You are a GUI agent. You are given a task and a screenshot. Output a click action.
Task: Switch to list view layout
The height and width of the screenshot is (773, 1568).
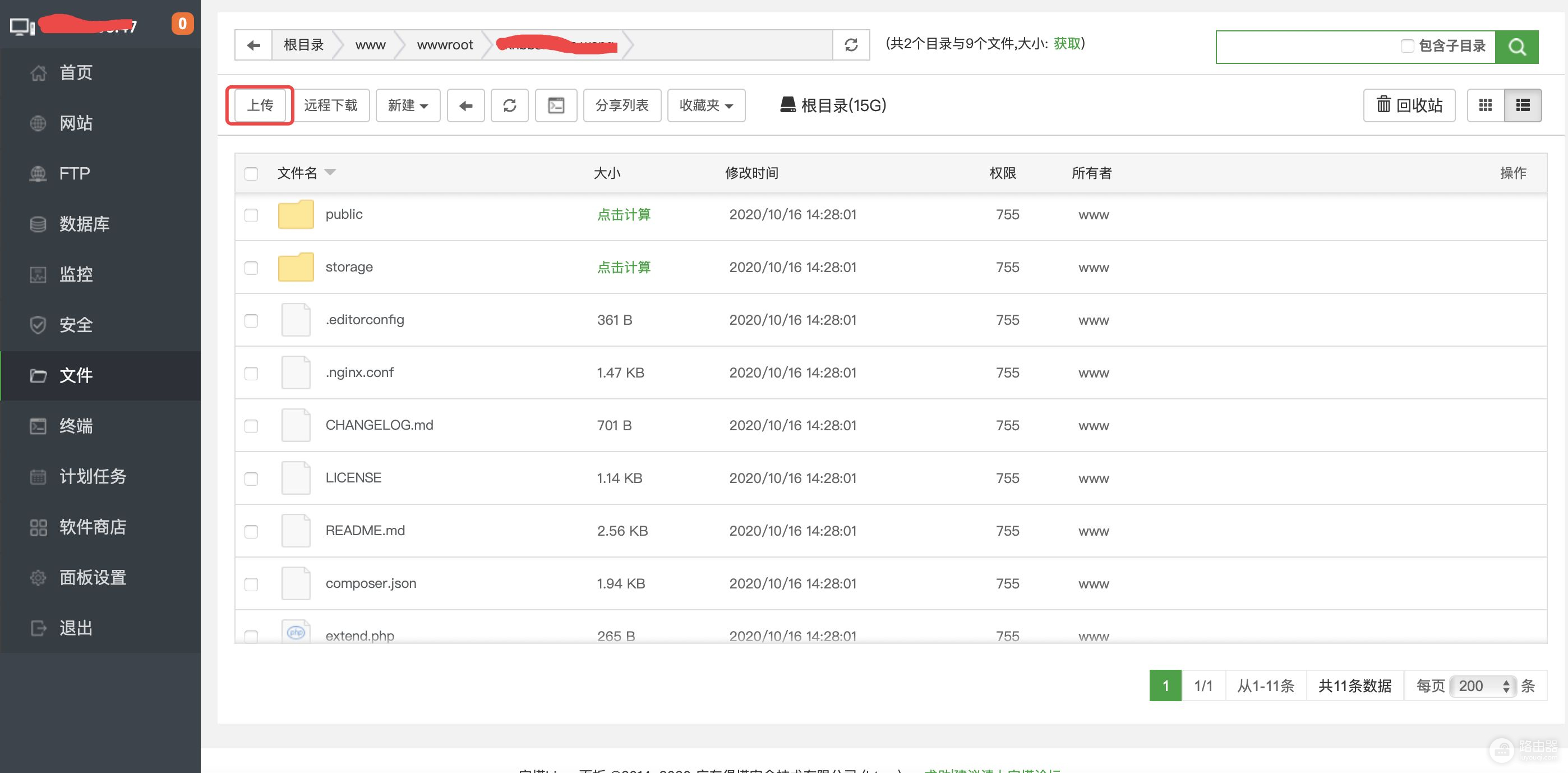click(1523, 105)
